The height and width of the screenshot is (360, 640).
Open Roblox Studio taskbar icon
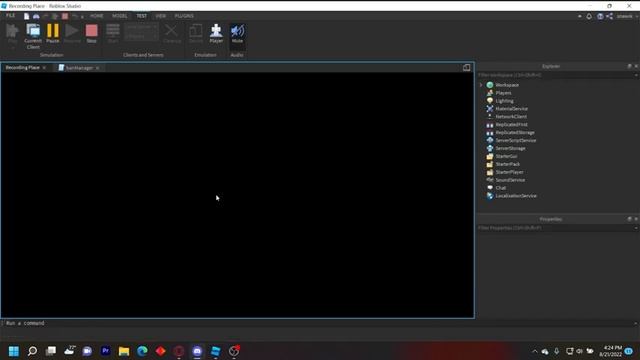pyautogui.click(x=216, y=351)
